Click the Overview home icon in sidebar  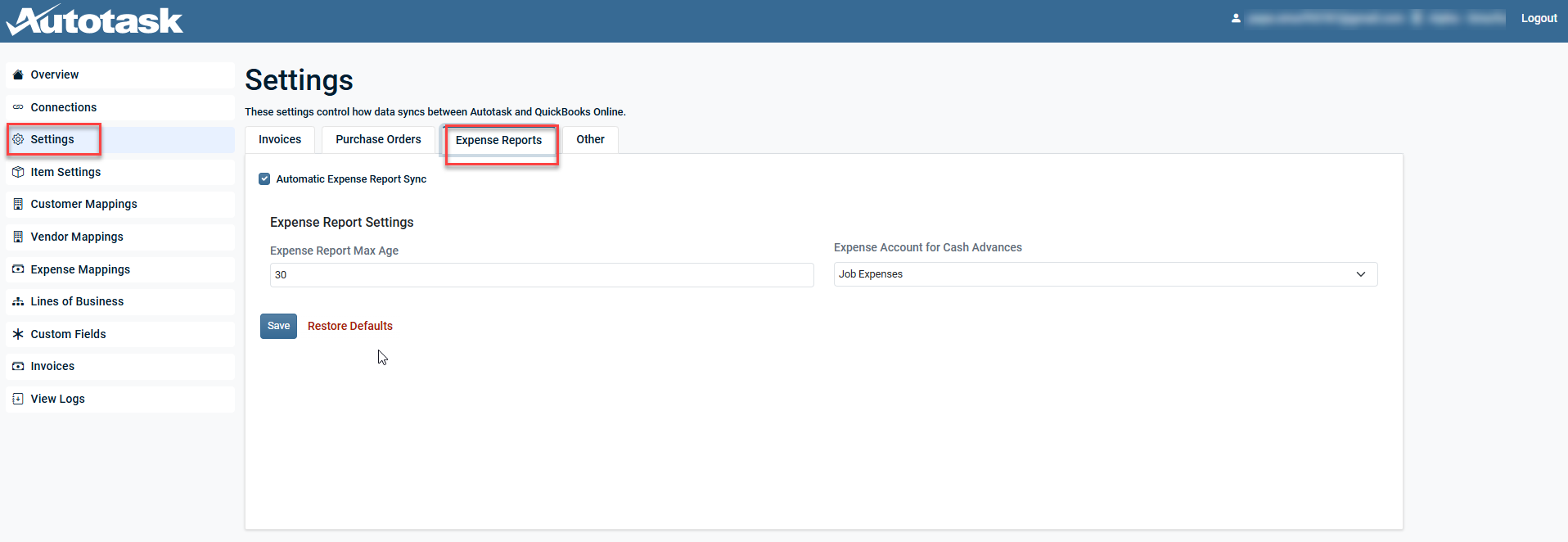pos(18,75)
